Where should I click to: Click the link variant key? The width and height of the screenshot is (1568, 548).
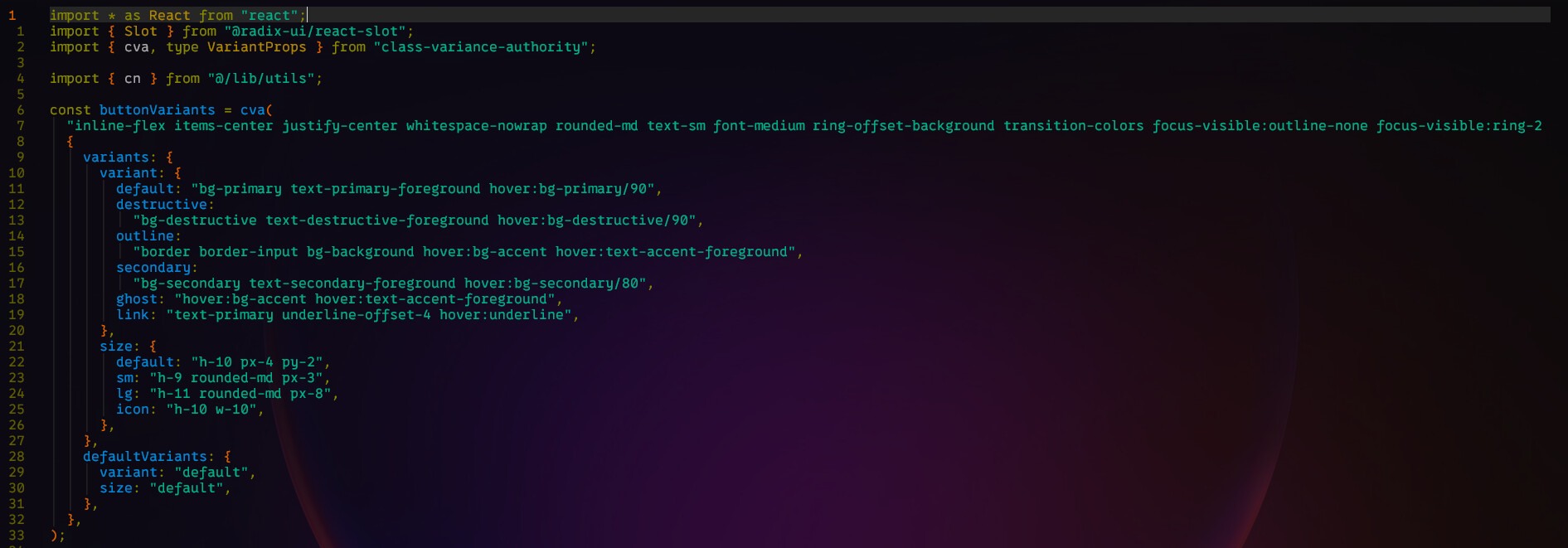click(132, 315)
